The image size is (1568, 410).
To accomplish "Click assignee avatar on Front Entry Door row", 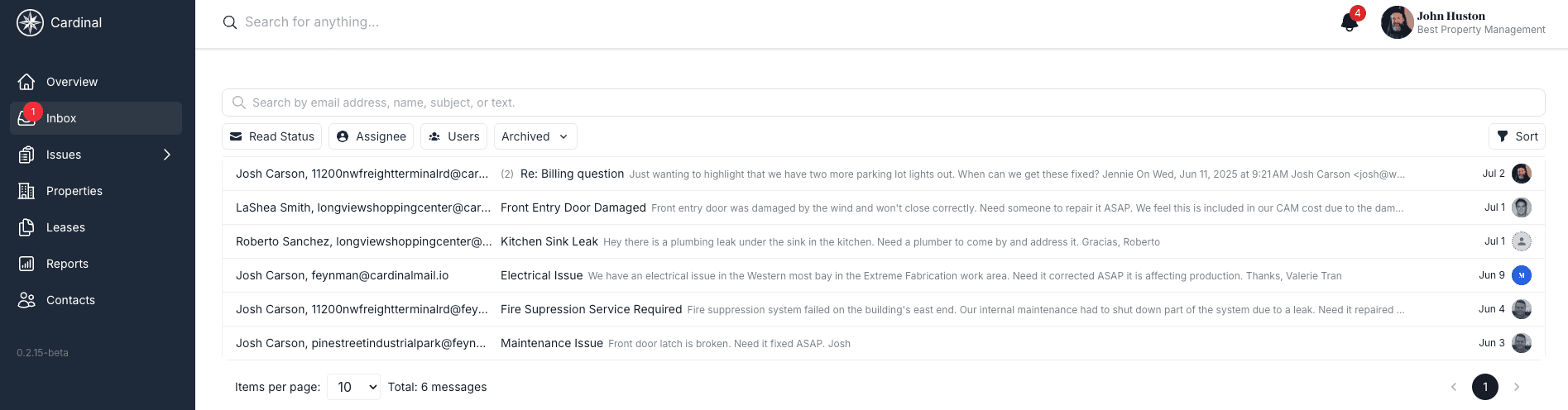I will pos(1521,207).
